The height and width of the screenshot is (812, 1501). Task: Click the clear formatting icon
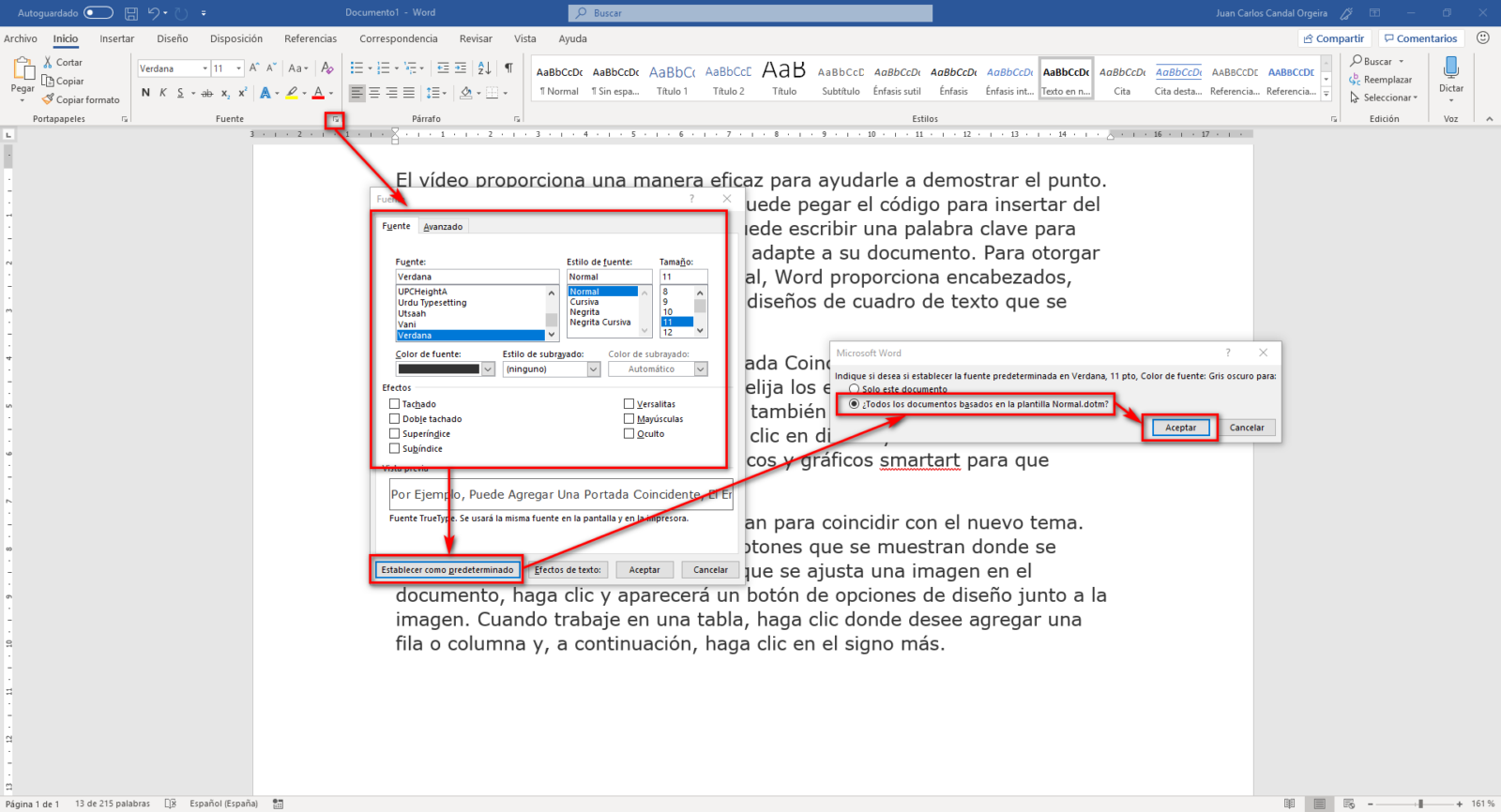click(326, 68)
